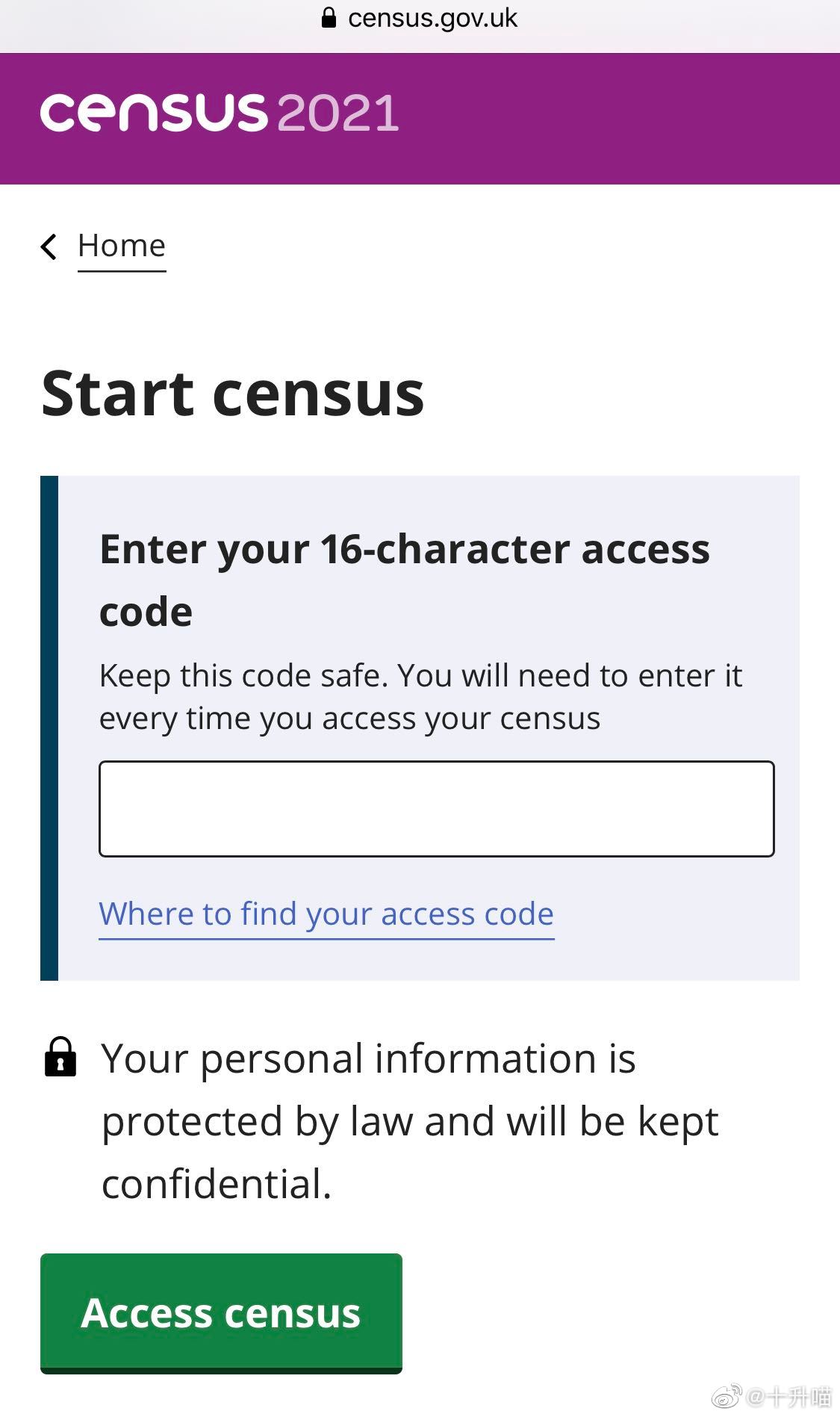The width and height of the screenshot is (840, 1417).
Task: Click the green Access census button
Action: pos(221,1312)
